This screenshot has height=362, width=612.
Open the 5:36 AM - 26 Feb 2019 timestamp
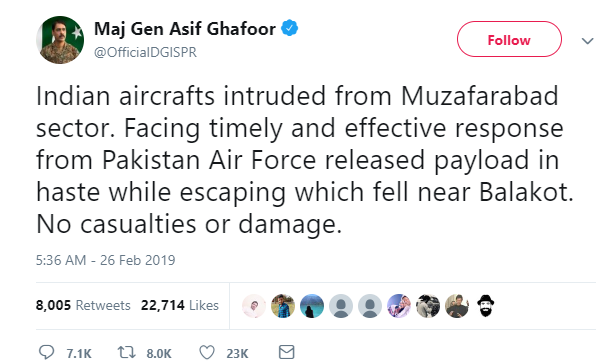[x=105, y=260]
